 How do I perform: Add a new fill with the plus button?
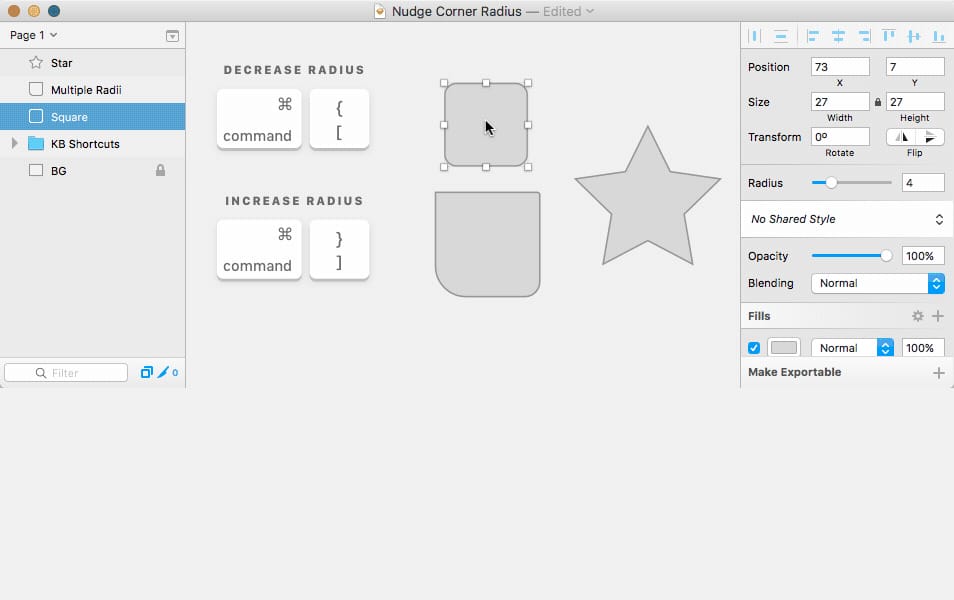938,316
